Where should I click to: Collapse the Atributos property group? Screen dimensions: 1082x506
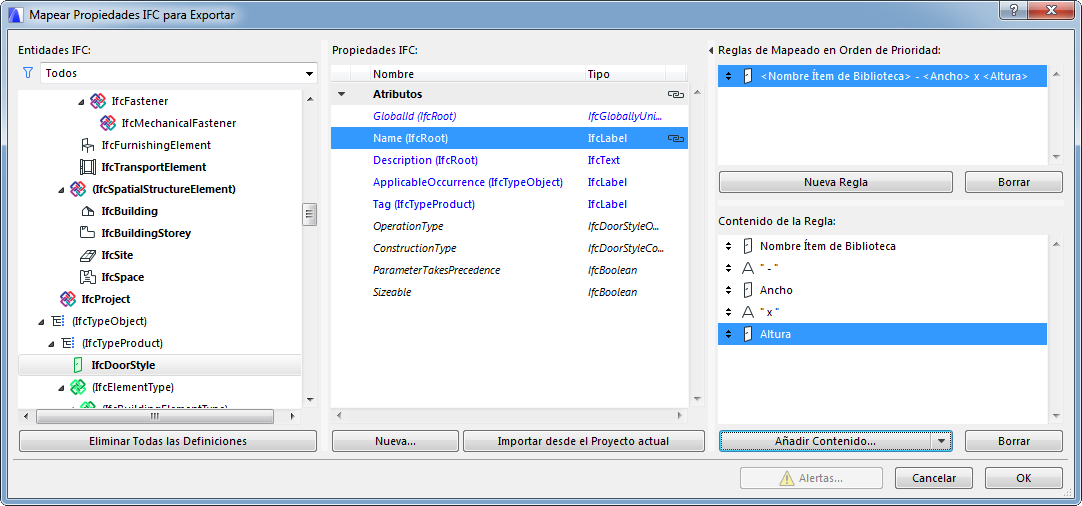(x=341, y=94)
